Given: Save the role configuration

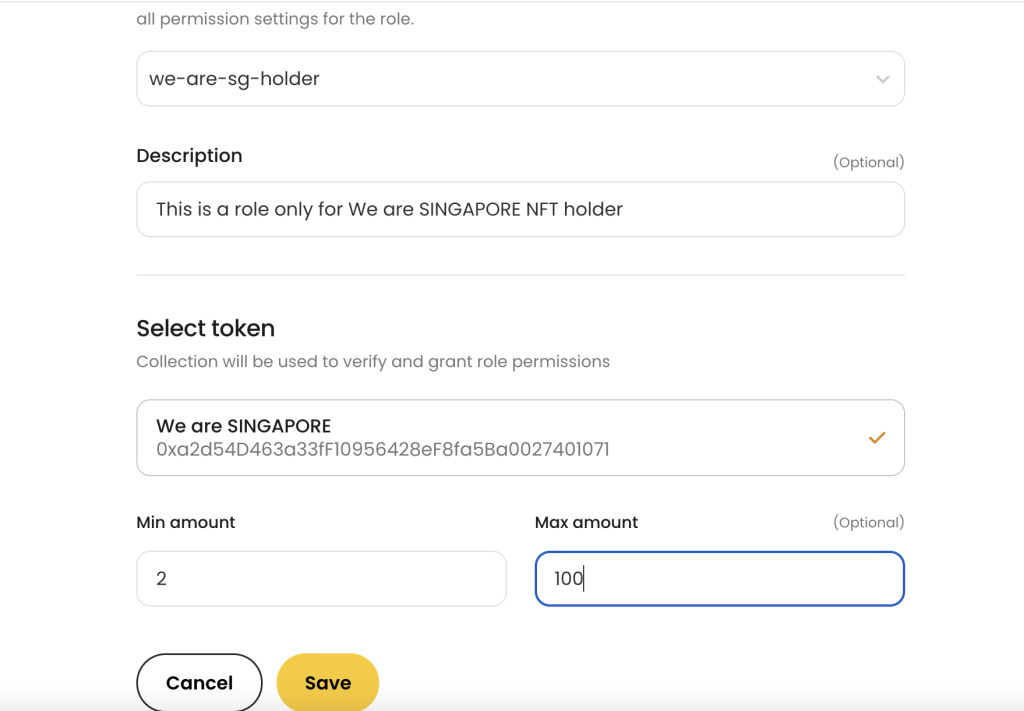Looking at the screenshot, I should 327,682.
